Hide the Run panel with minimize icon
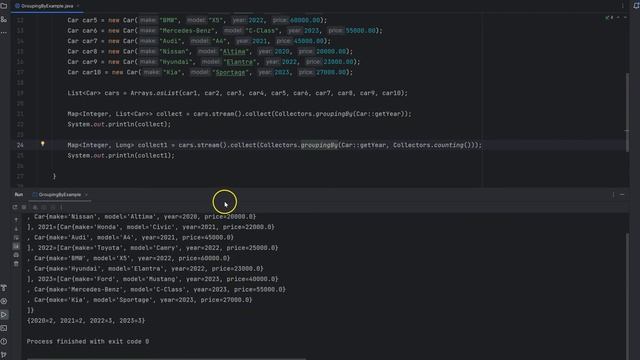The height and width of the screenshot is (360, 640). 622,195
